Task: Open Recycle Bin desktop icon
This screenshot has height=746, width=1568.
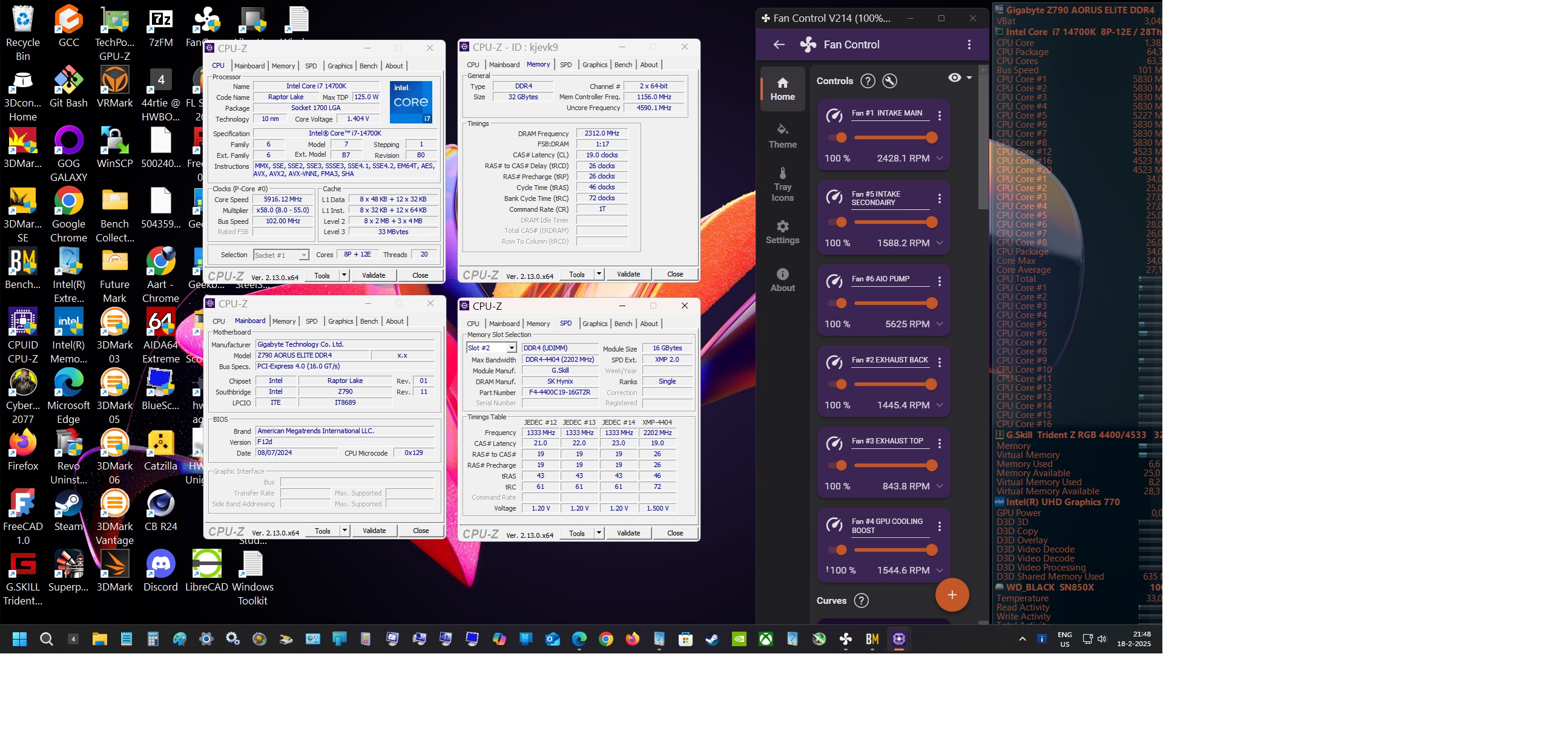Action: click(22, 33)
